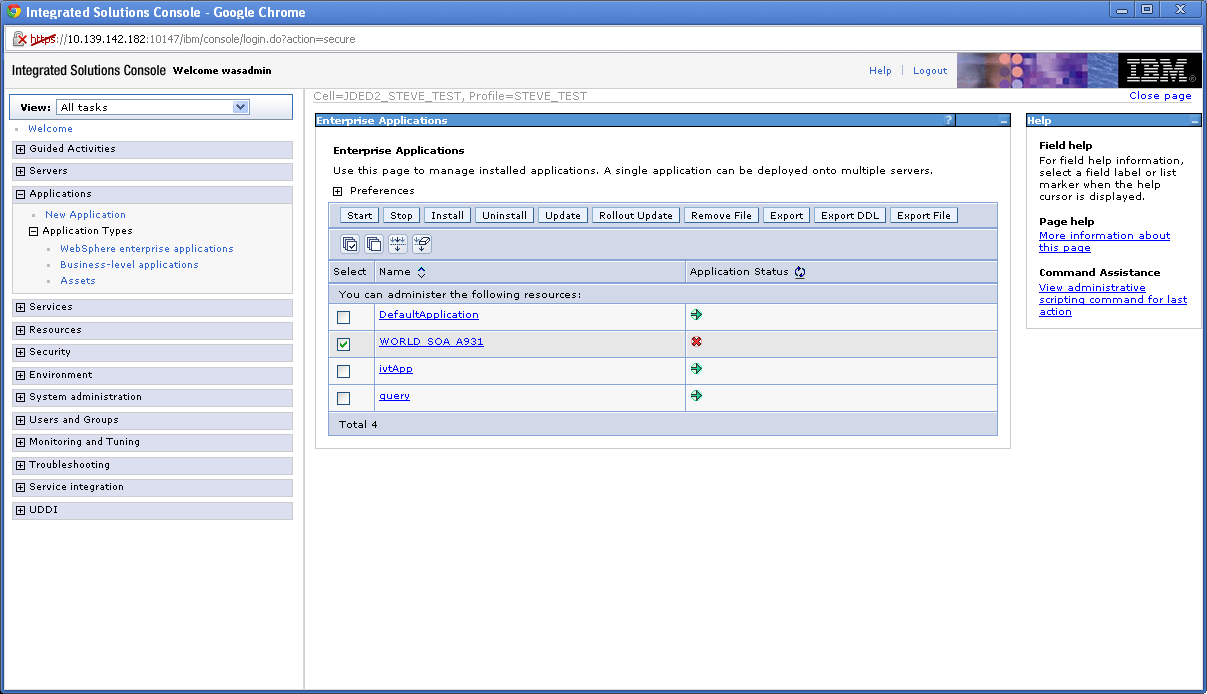Viewport: 1207px width, 694px height.
Task: Check the ivtApp checkbox
Action: click(x=344, y=371)
